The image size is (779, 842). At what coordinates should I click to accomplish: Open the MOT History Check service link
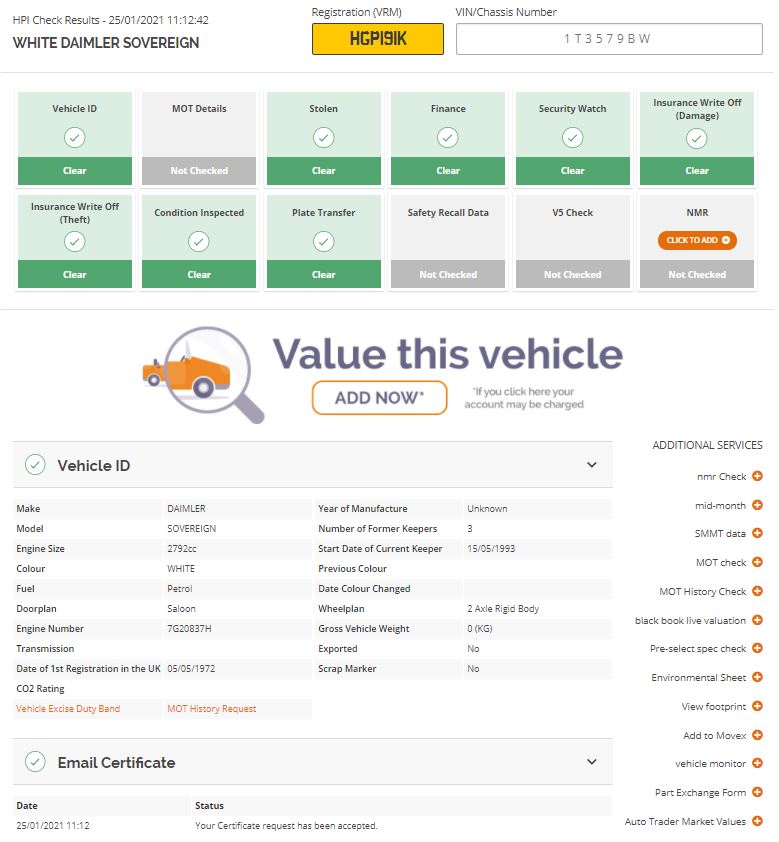[x=703, y=591]
